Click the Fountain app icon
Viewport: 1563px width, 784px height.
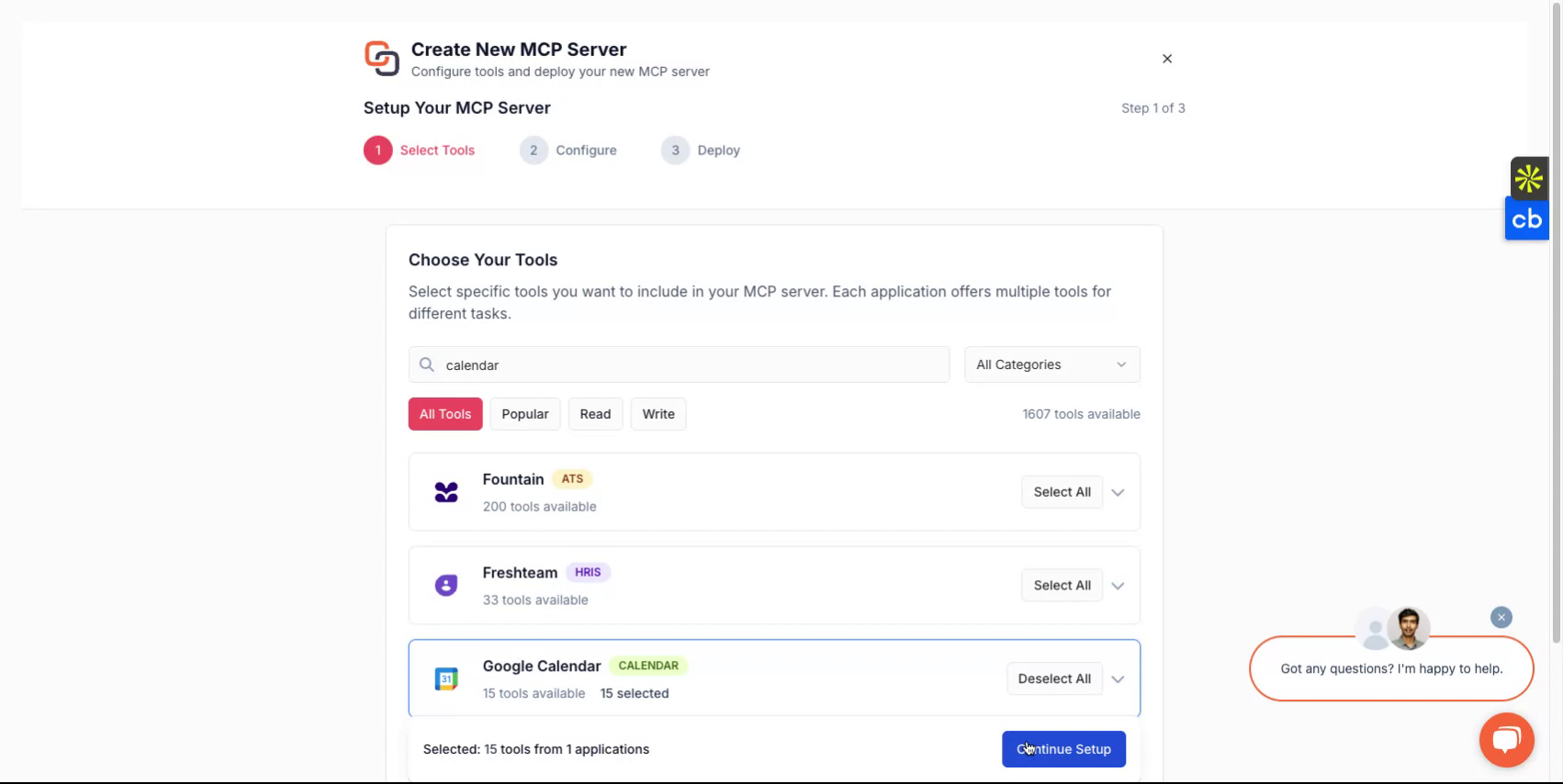coord(446,492)
